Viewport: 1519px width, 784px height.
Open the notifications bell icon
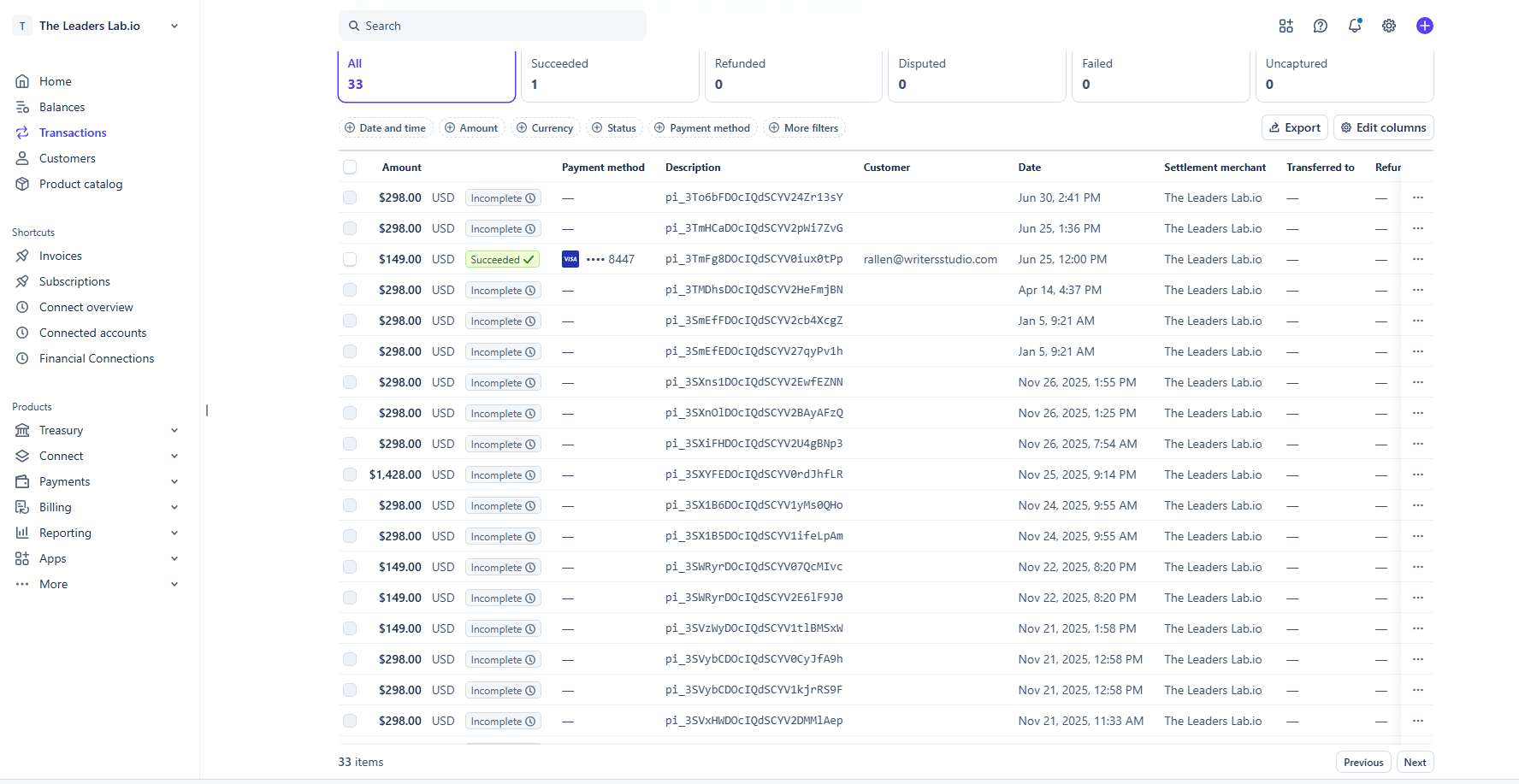click(x=1355, y=26)
